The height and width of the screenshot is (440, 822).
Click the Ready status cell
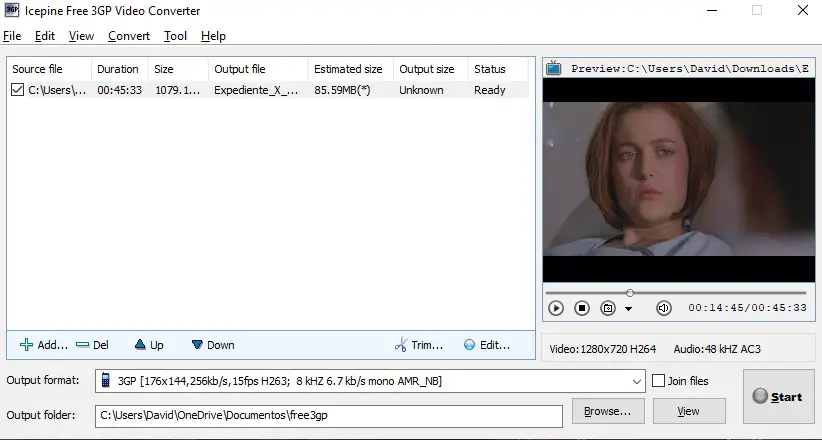tap(490, 90)
